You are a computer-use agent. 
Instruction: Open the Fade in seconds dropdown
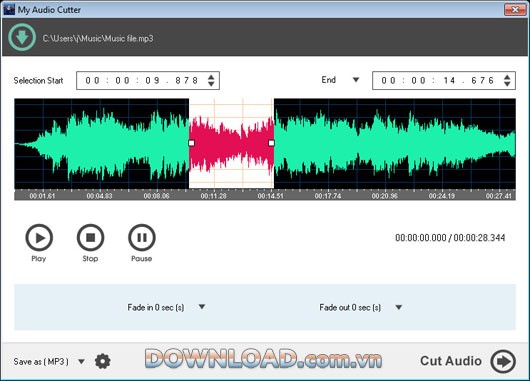coord(202,307)
